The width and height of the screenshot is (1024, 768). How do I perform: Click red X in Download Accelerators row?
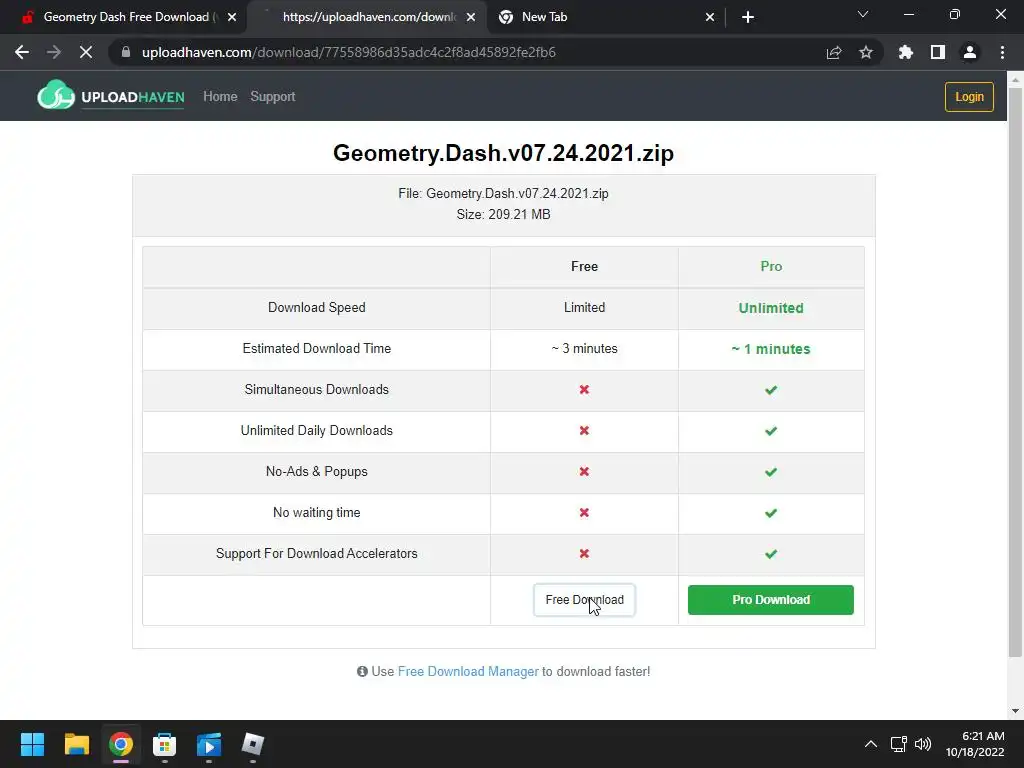pyautogui.click(x=584, y=553)
